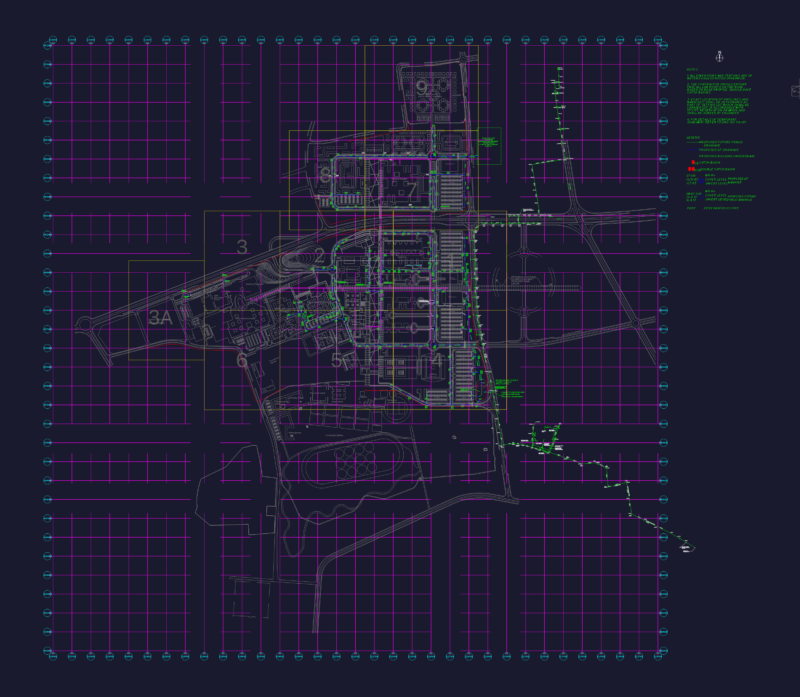Click the LEGEND heading text
This screenshot has width=800, height=697.
point(693,138)
